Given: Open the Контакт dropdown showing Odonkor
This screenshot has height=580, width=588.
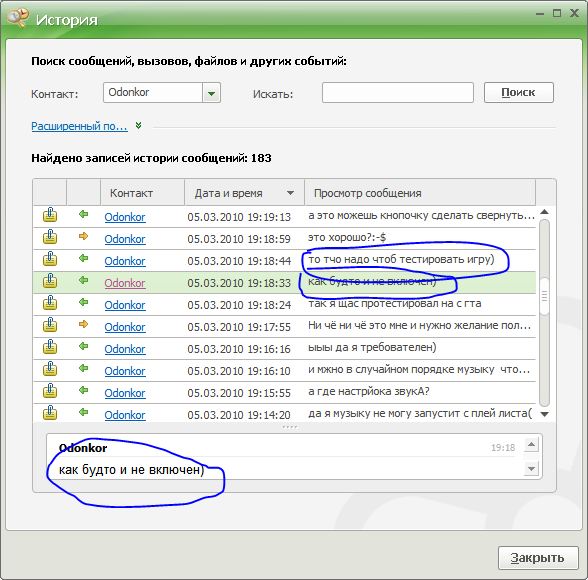Looking at the screenshot, I should pos(212,93).
